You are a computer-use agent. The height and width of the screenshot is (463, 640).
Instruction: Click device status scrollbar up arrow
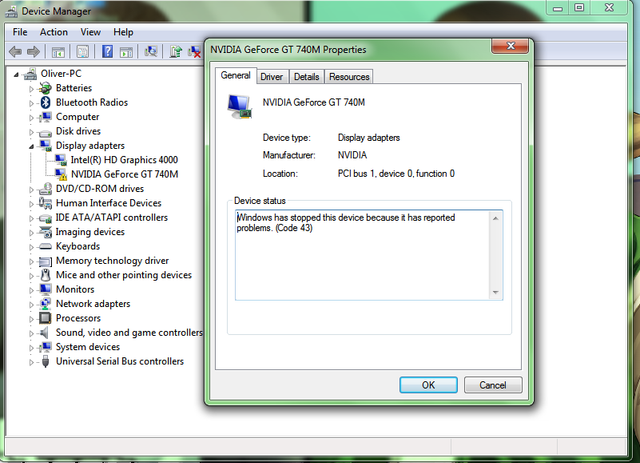pyautogui.click(x=496, y=218)
